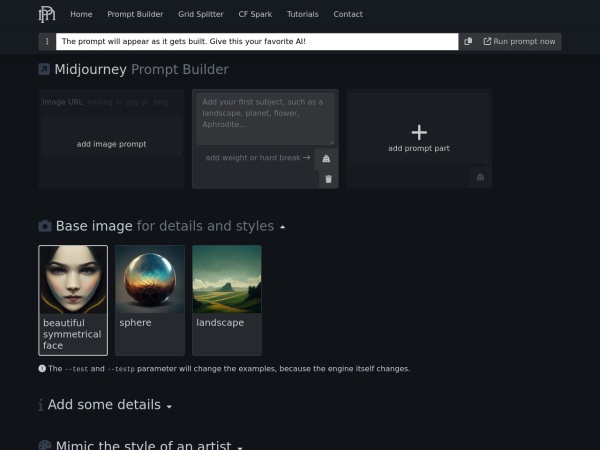The image size is (600, 450).
Task: Go to the Tutorials page
Action: (302, 15)
